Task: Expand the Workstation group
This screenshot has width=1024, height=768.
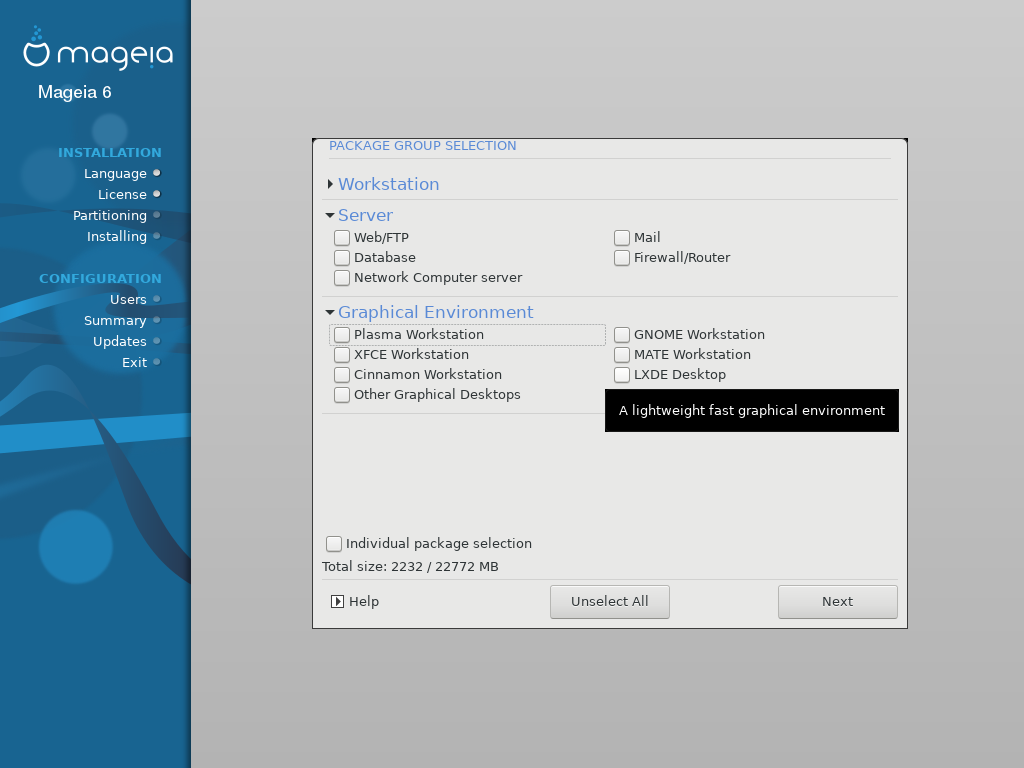Action: pos(330,184)
